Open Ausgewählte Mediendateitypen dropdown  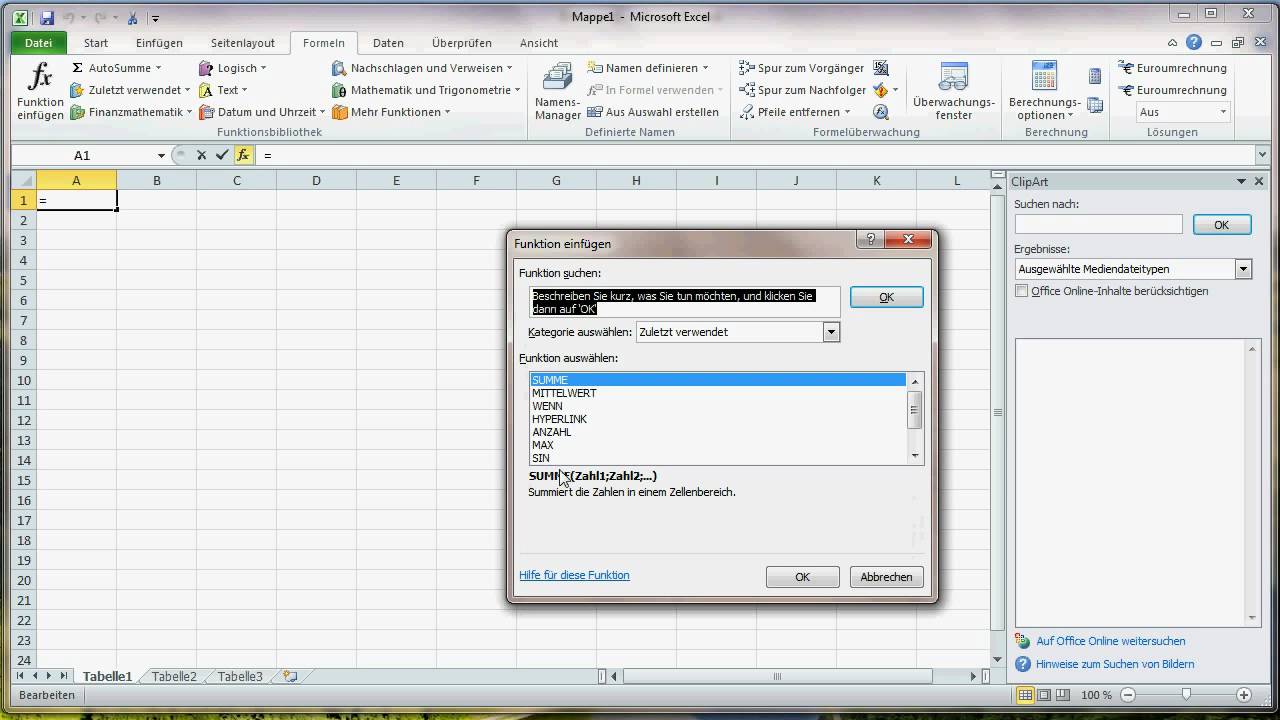pos(1243,269)
